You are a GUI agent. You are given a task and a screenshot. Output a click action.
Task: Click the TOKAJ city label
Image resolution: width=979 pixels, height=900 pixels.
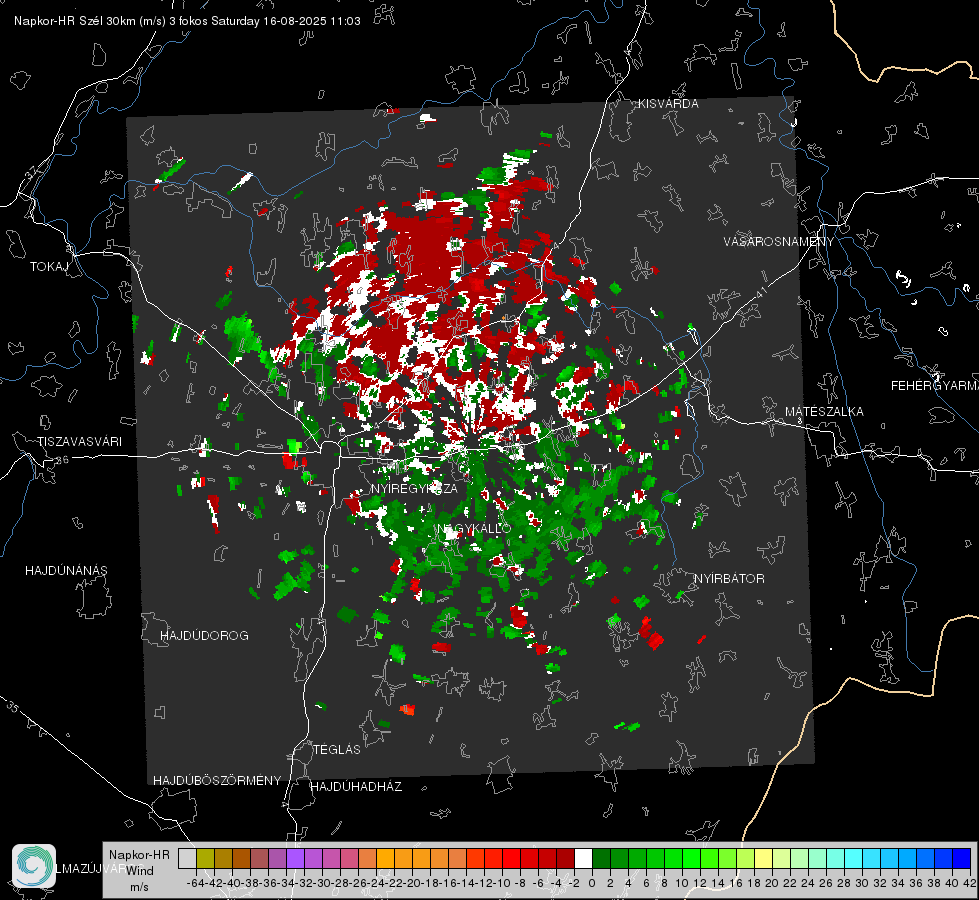point(49,267)
